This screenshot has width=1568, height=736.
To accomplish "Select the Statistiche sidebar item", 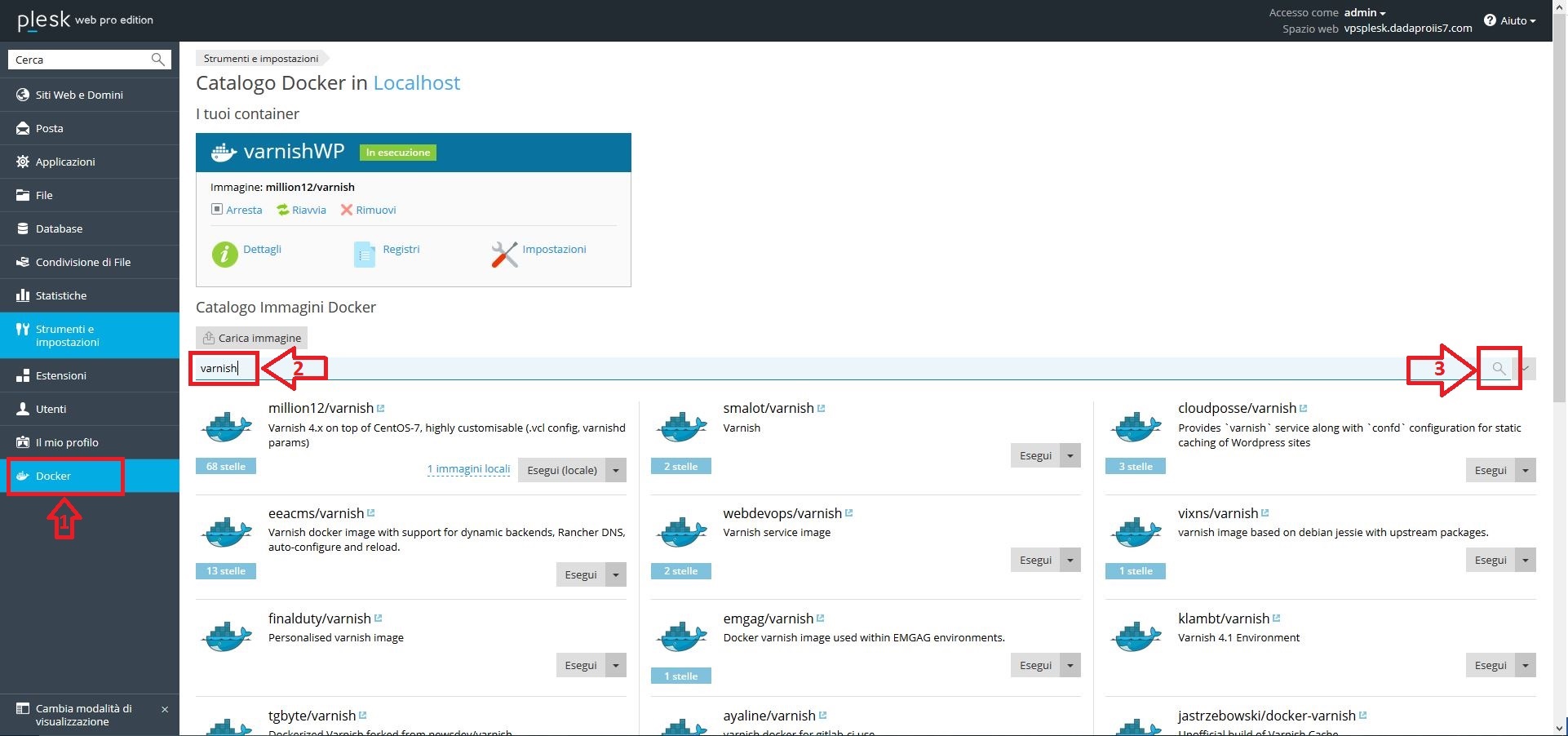I will (x=61, y=295).
